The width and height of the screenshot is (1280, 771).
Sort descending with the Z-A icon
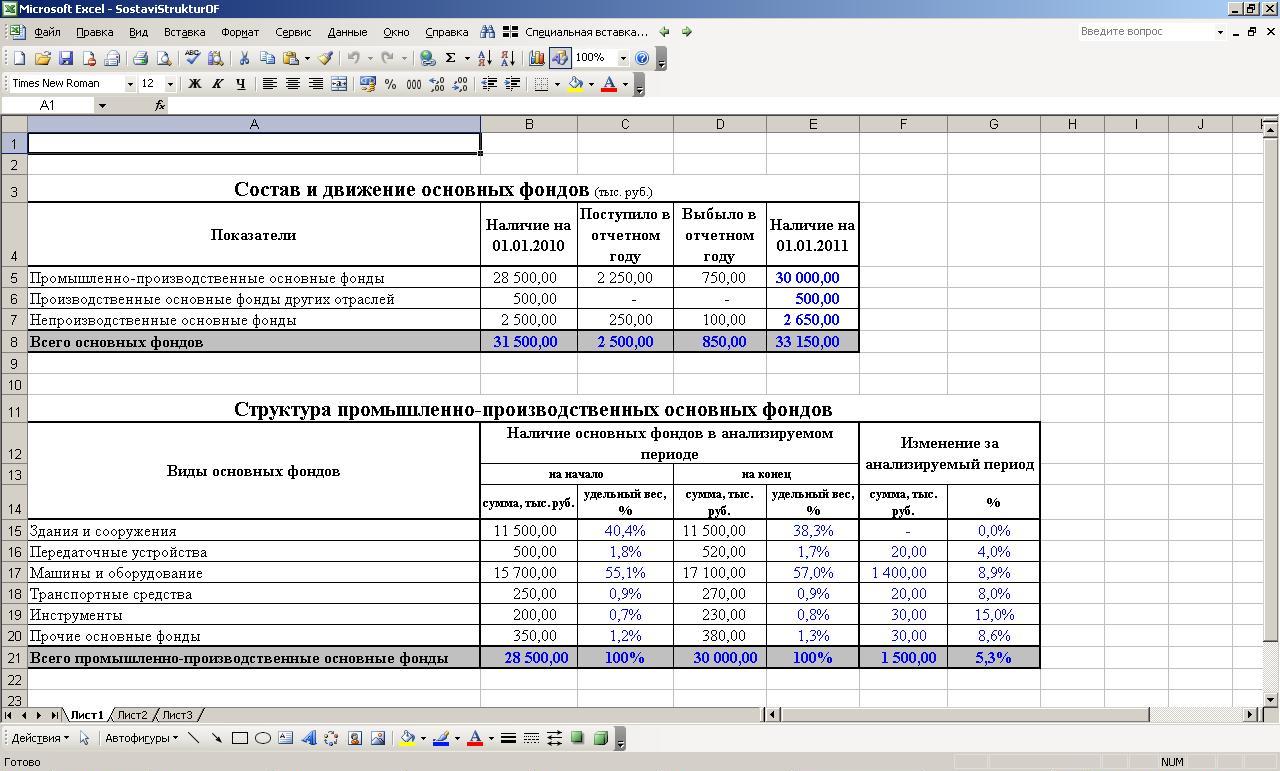508,59
